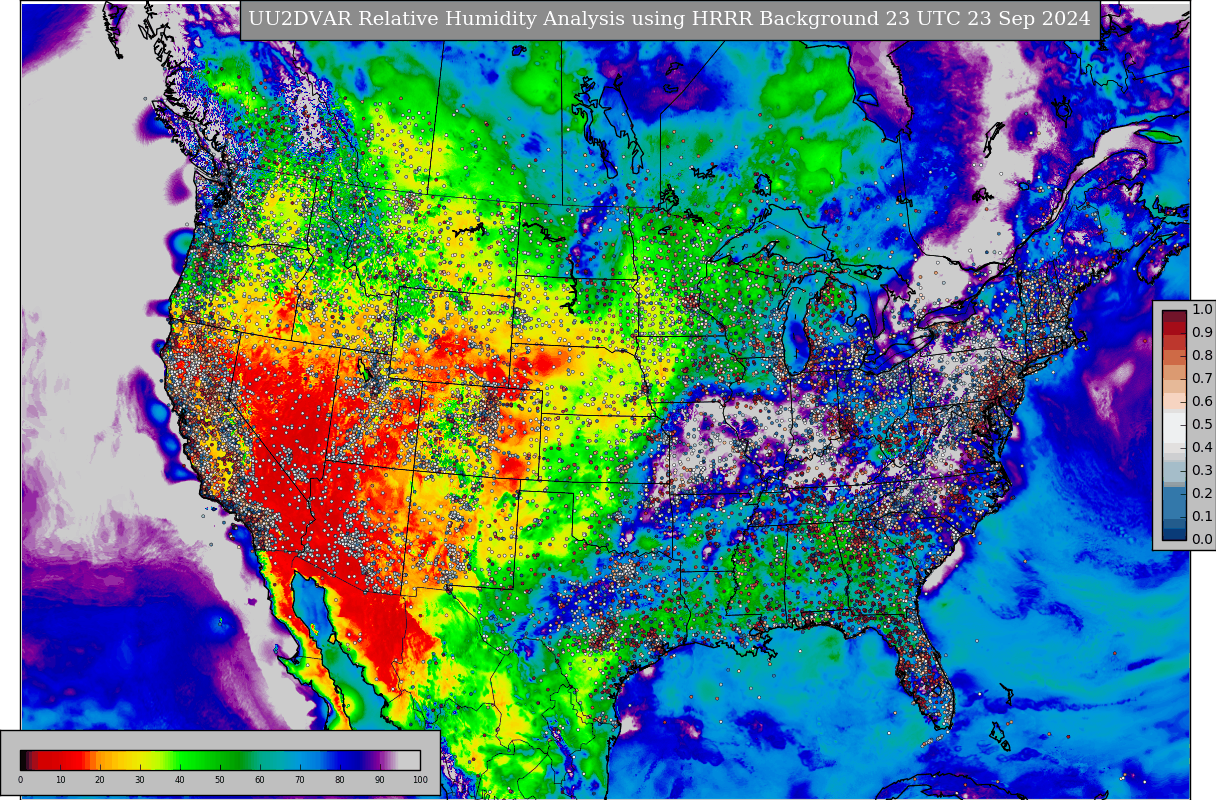This screenshot has height=800, width=1216.
Task: Click the map title reading UU2DVAR Relative Humidity Analysis
Action: click(669, 19)
